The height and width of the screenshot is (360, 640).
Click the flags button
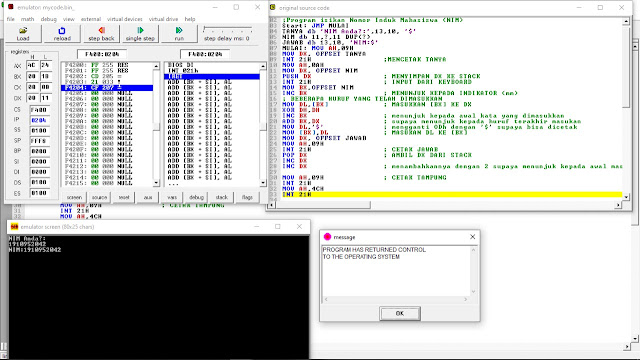(x=247, y=197)
